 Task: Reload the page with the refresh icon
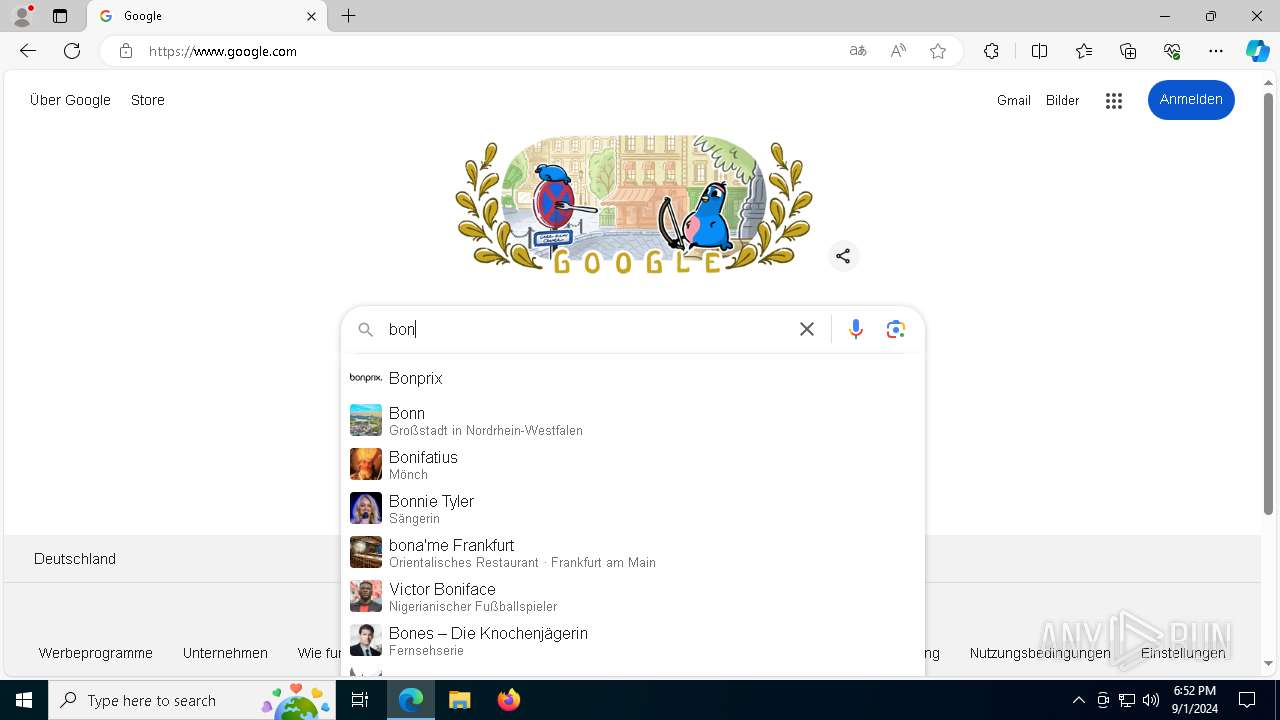point(72,51)
